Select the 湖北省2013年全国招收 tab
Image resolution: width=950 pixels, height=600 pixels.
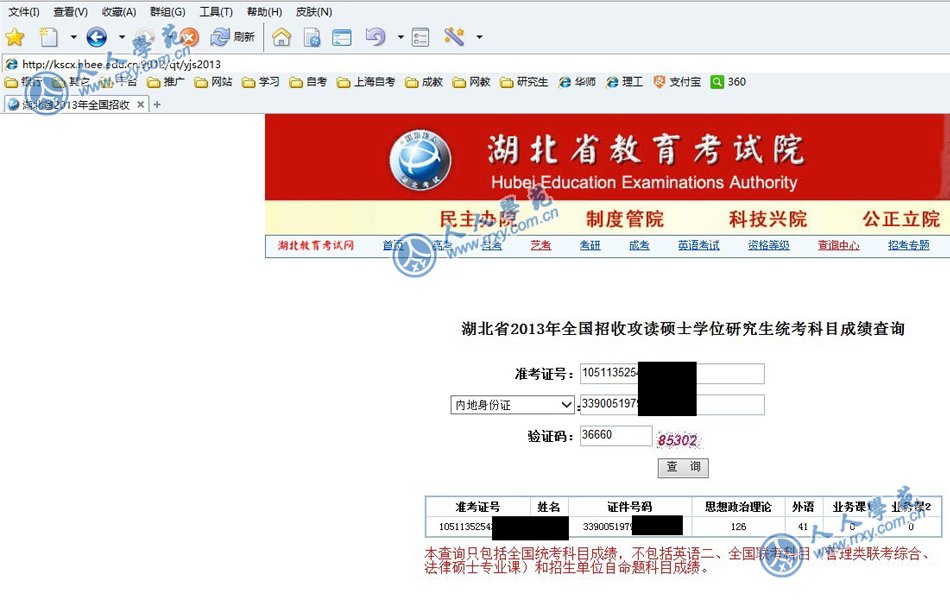tap(75, 105)
